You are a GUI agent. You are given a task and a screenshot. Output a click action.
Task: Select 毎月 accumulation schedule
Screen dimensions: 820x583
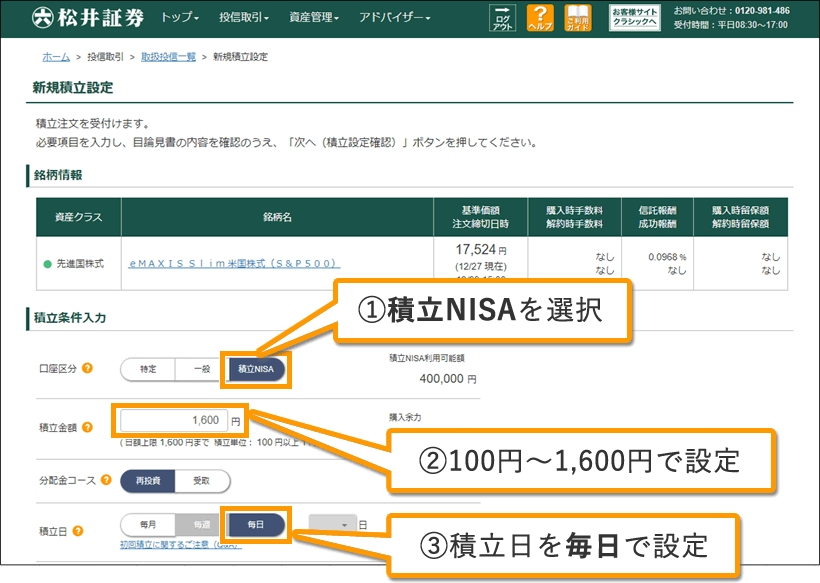pyautogui.click(x=148, y=524)
